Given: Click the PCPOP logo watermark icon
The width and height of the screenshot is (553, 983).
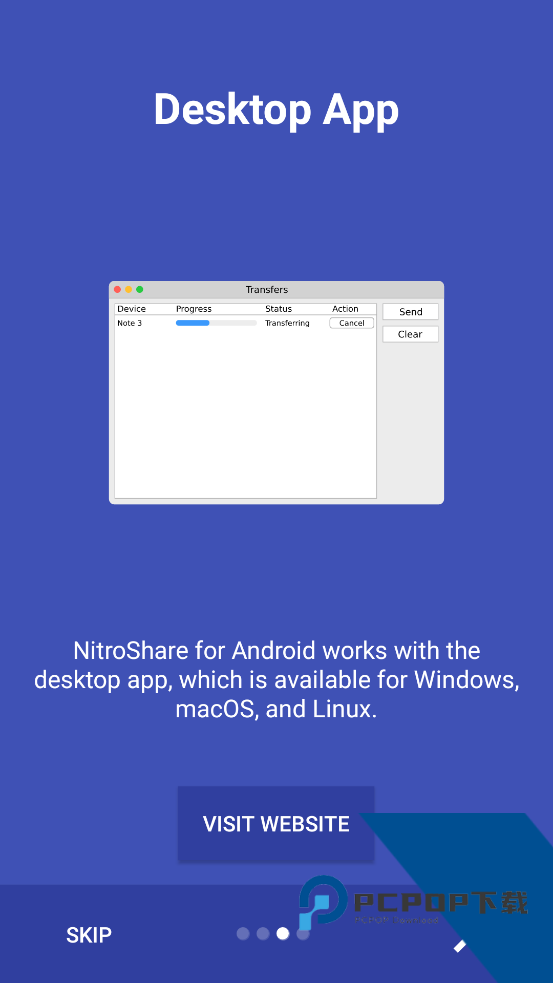Looking at the screenshot, I should 322,903.
